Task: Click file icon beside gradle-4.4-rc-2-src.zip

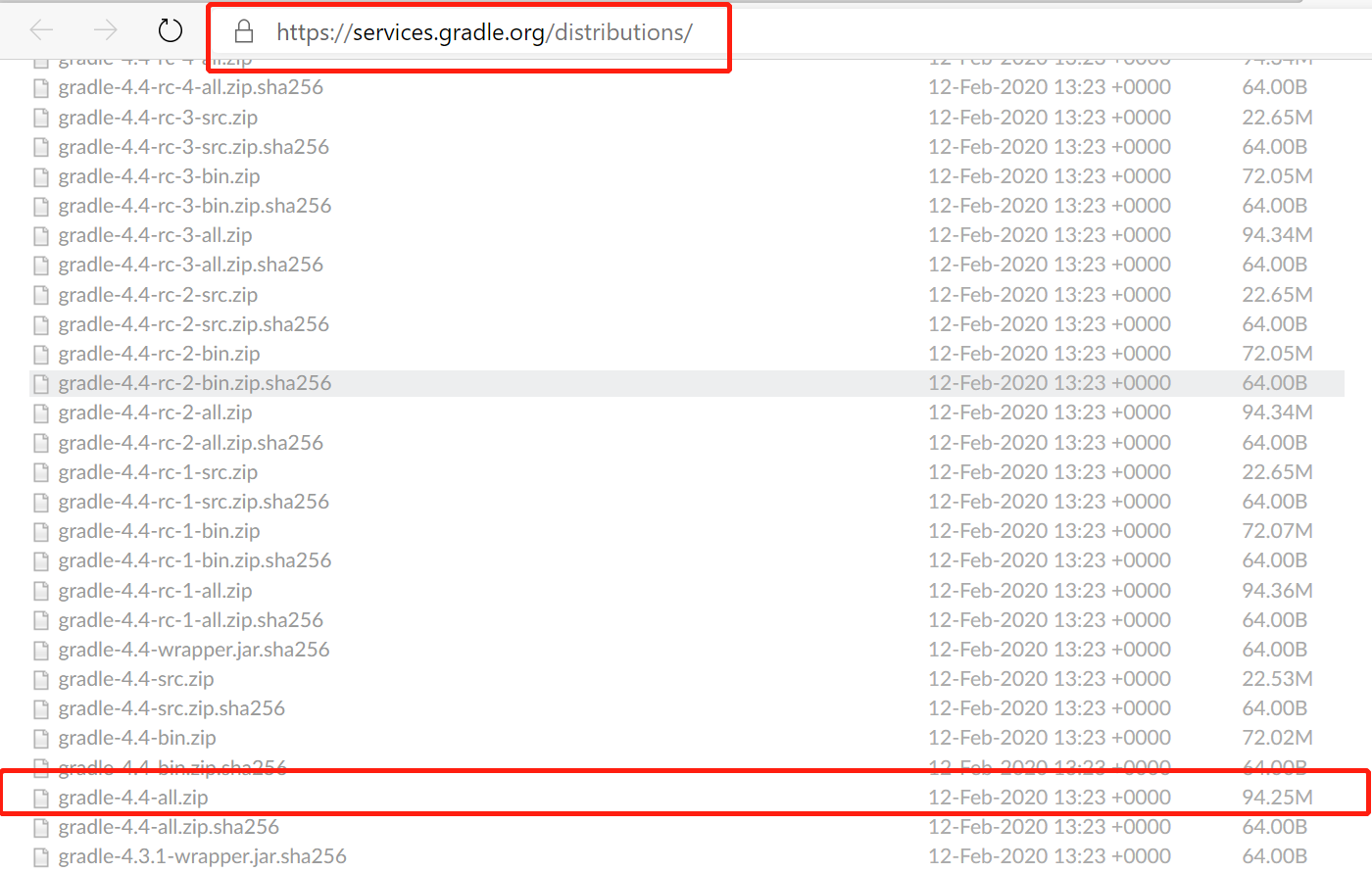Action: pyautogui.click(x=40, y=296)
